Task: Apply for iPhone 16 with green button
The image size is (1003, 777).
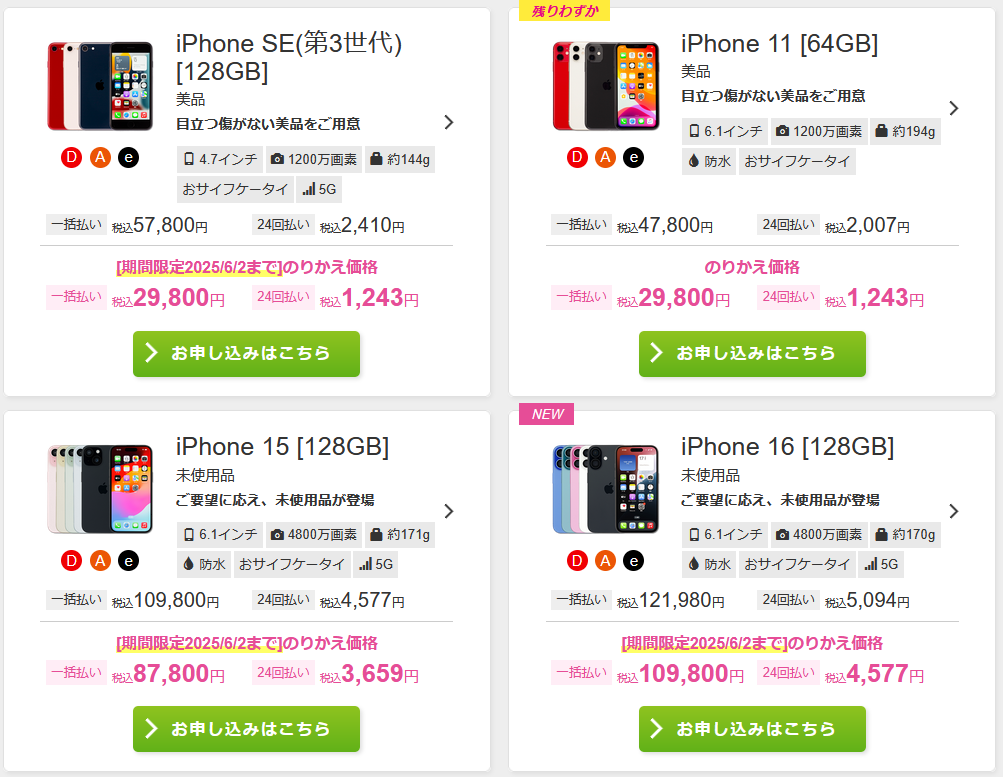Action: click(752, 729)
